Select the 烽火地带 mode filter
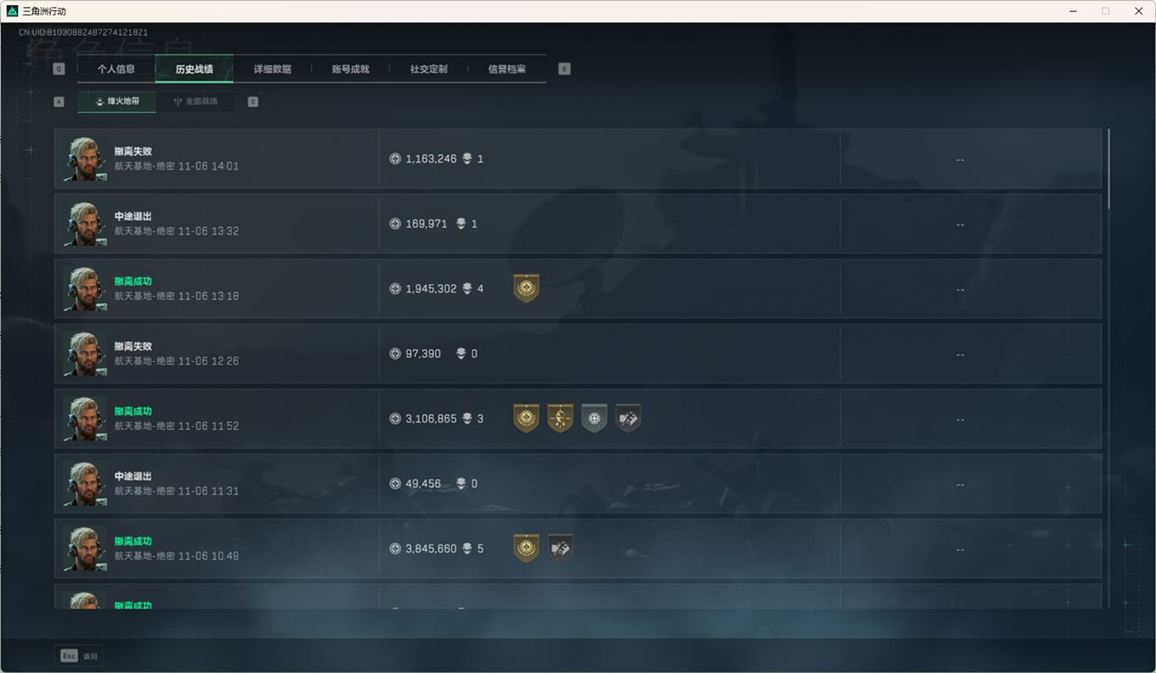Viewport: 1156px width, 673px height. [117, 101]
